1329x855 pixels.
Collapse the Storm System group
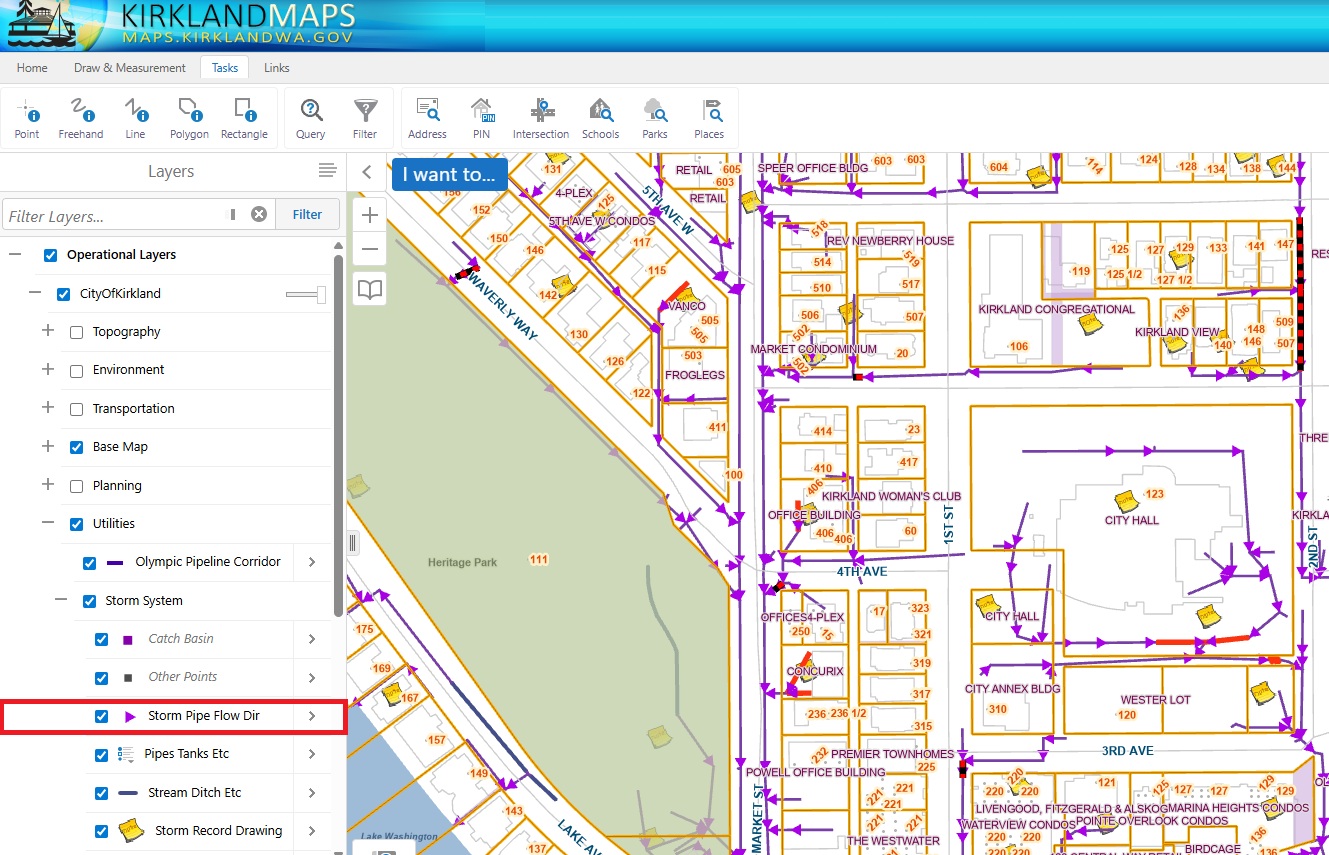point(61,601)
